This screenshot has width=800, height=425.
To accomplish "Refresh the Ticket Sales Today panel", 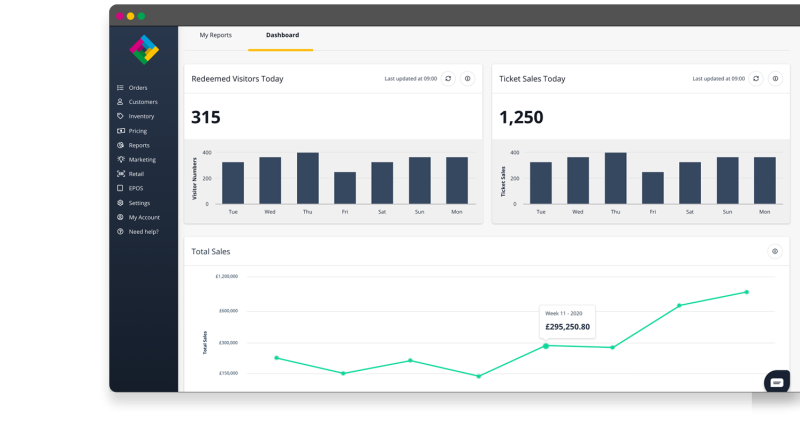I will (756, 78).
